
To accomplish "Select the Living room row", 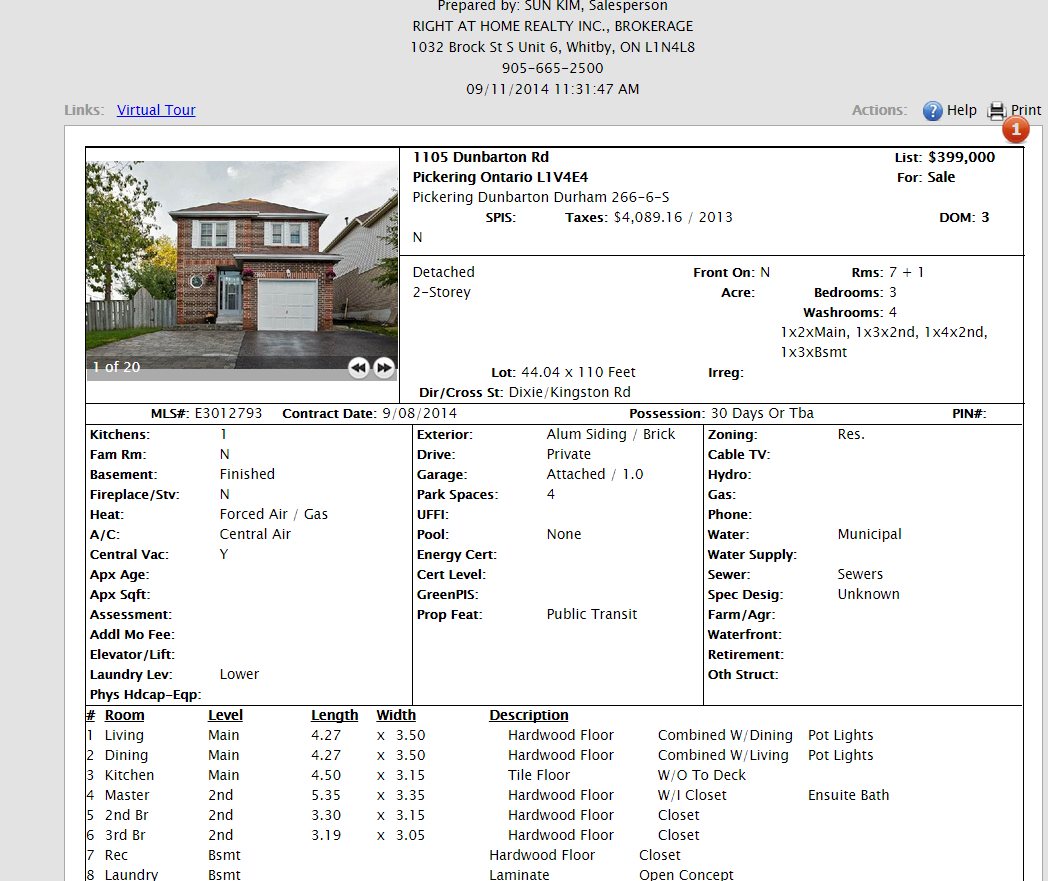I will [124, 735].
